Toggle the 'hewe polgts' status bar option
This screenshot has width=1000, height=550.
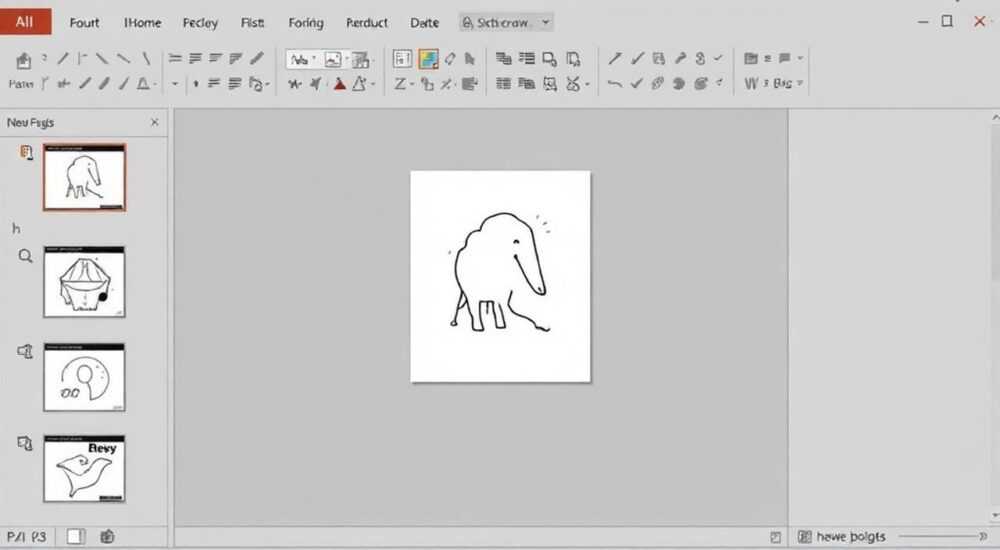[x=842, y=537]
